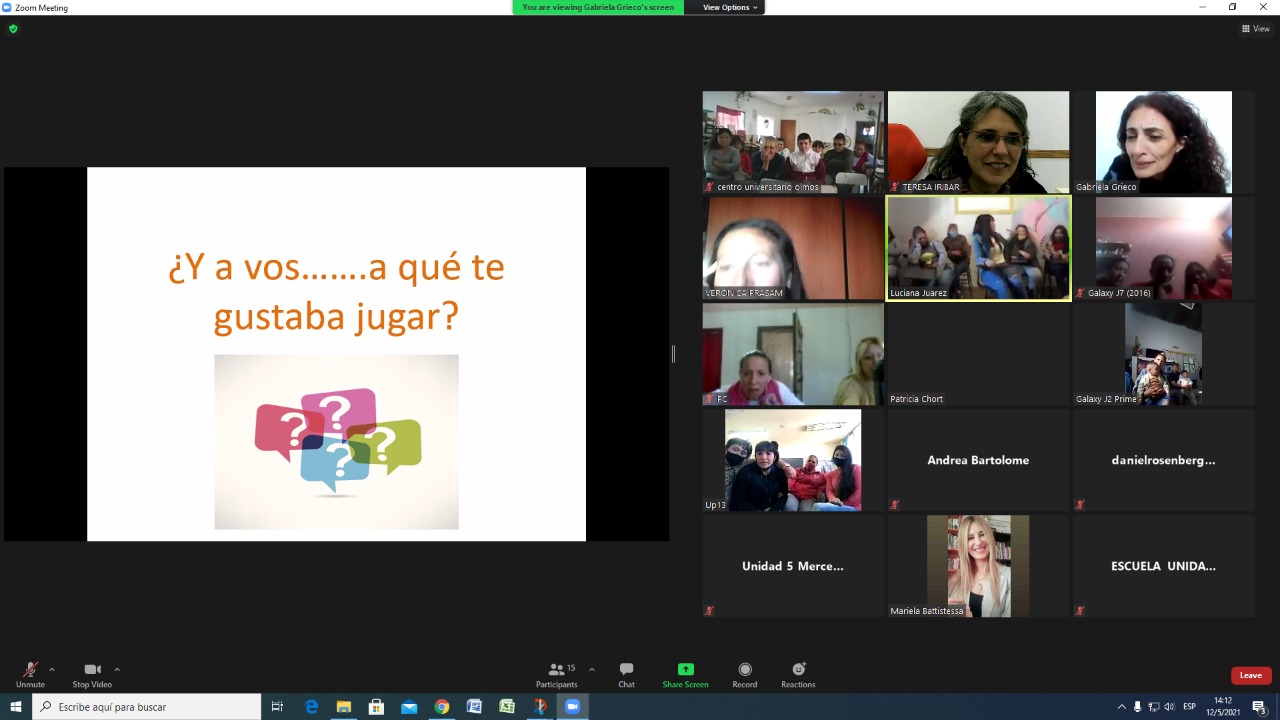Open Windows Task View icon
Image resolution: width=1280 pixels, height=720 pixels.
[x=277, y=707]
